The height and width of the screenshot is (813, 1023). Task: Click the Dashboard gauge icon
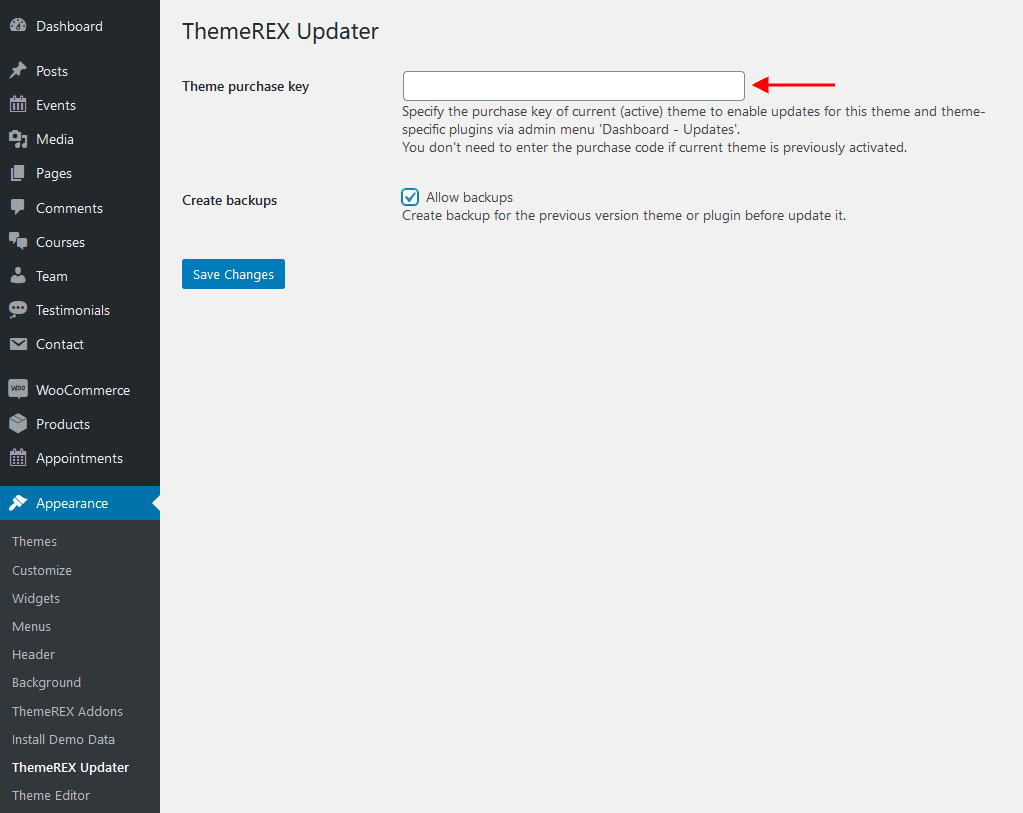[x=18, y=25]
